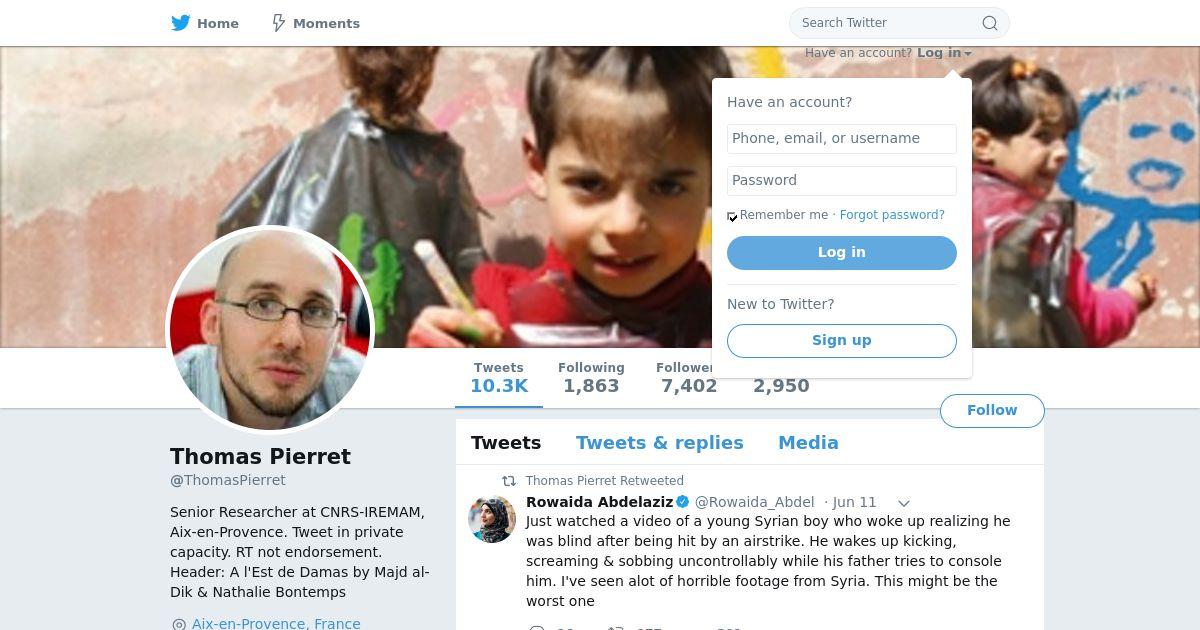Screen dimensions: 1200x630
Task: Focus the Phone, email, or username field
Action: click(x=842, y=139)
